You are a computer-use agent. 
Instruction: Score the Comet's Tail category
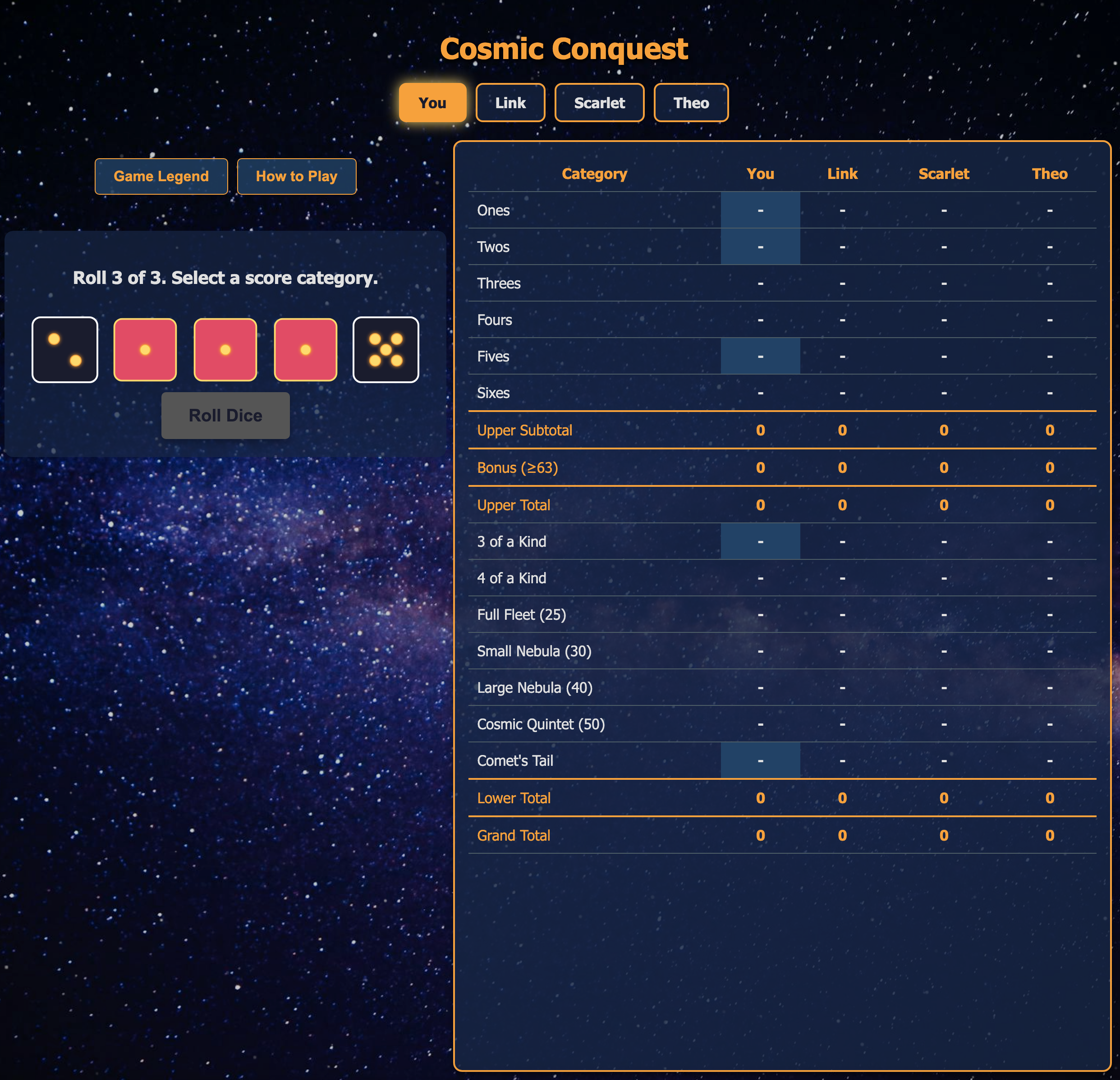[761, 760]
